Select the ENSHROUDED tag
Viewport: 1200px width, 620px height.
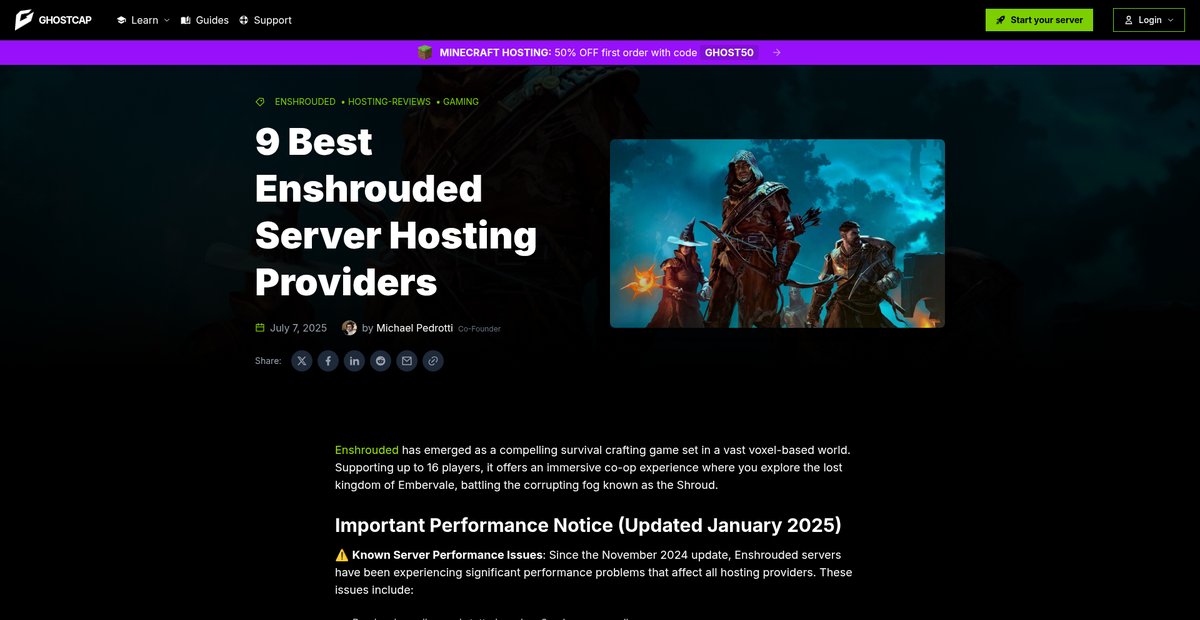pyautogui.click(x=305, y=102)
